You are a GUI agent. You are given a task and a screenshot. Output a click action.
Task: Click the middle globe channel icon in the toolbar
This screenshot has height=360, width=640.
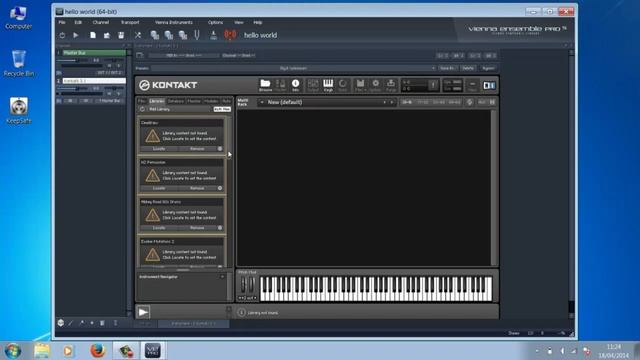[x=169, y=36]
